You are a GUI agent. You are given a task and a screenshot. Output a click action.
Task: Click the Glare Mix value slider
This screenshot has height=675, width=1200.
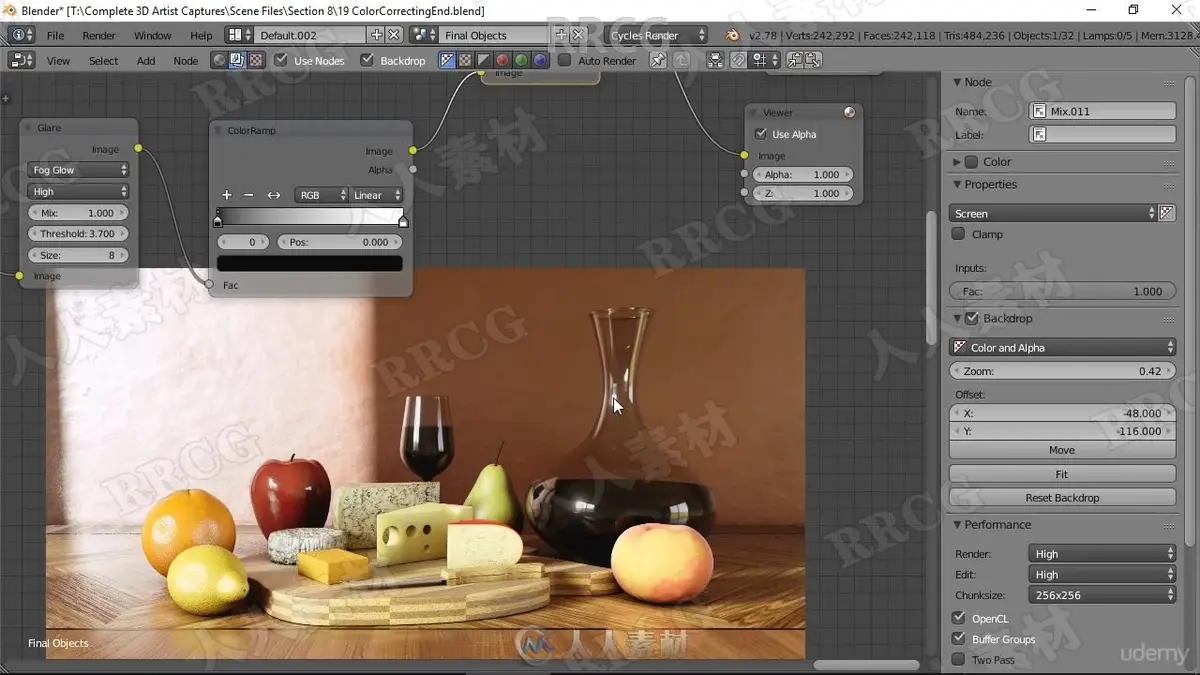point(79,213)
